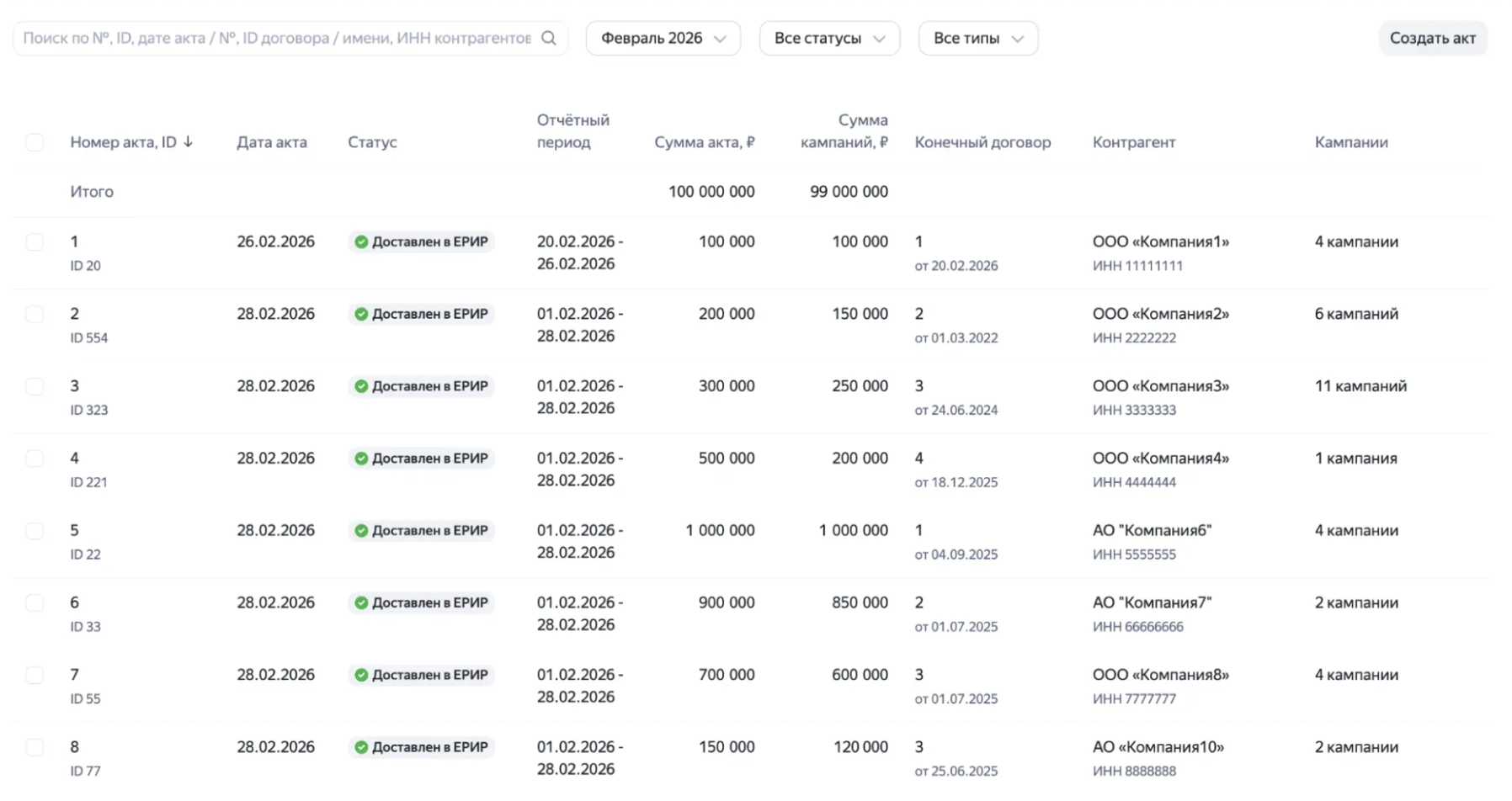The height and width of the screenshot is (801, 1512).
Task: Click the sort arrow next to Номер акта, ID
Action: click(189, 142)
